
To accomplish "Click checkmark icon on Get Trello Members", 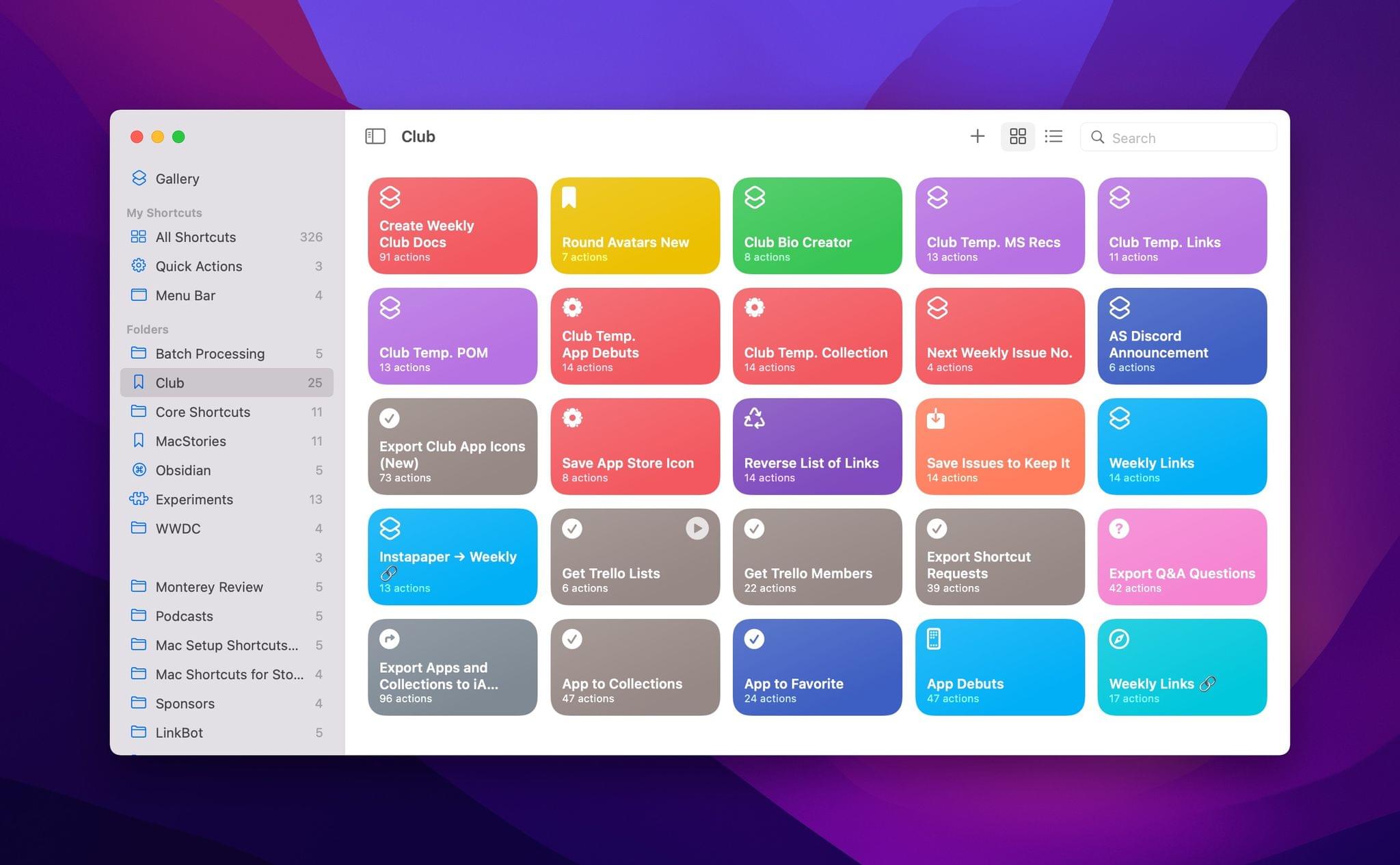I will 755,528.
